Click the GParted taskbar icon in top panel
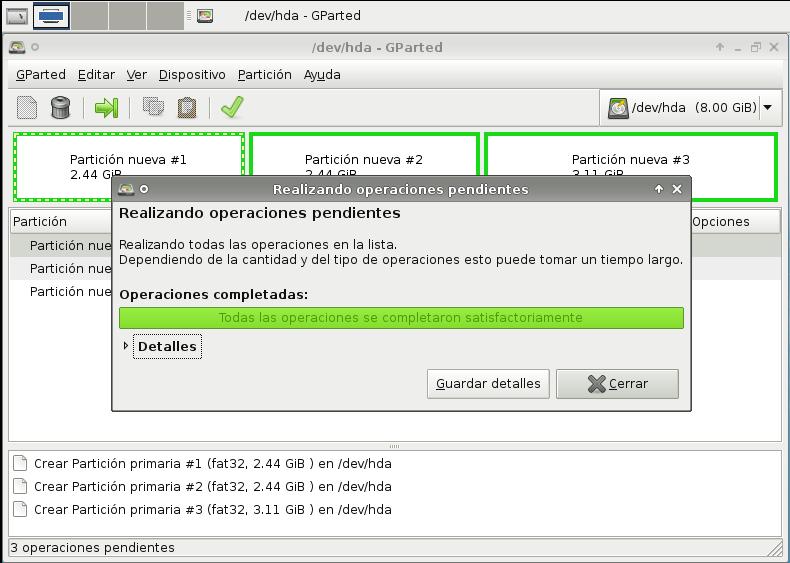 204,15
